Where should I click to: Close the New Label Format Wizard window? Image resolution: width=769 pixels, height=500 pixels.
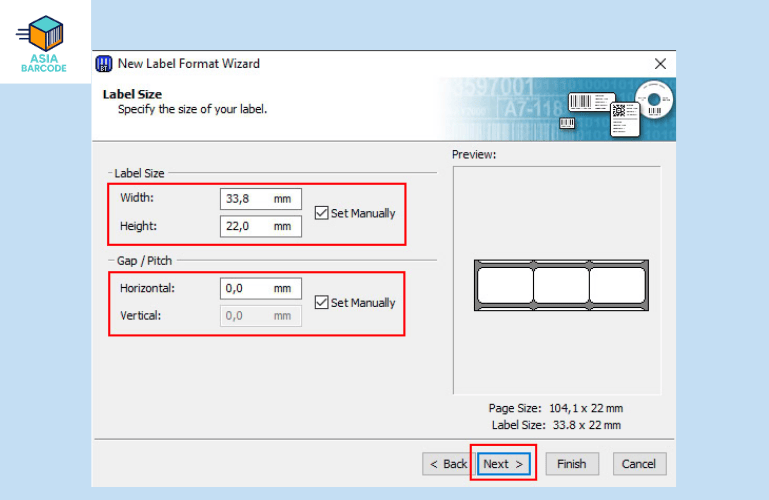(660, 63)
